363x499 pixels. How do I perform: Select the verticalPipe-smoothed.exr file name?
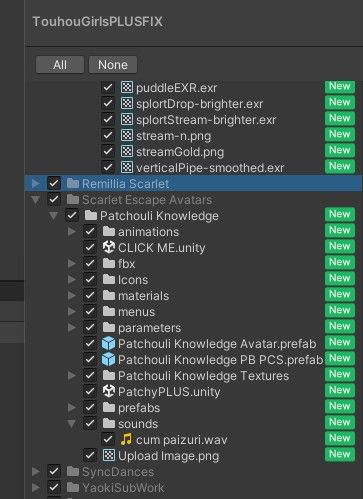click(x=210, y=168)
